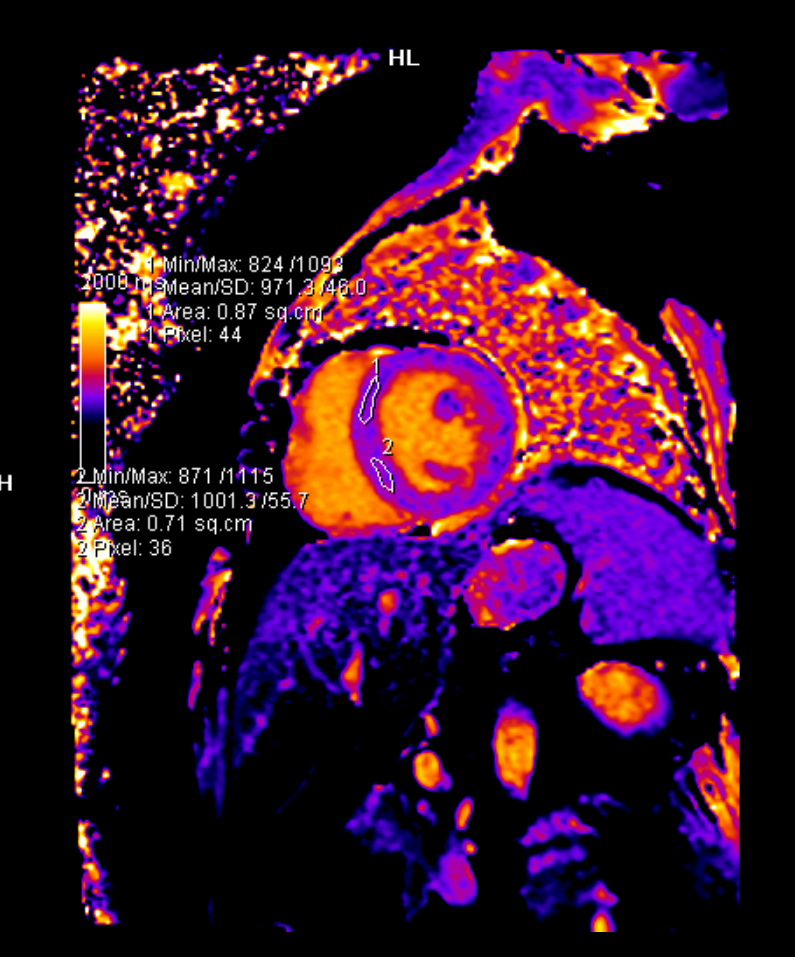Screen dimensions: 795x957
Task: Select ROI 2 Min/Max 871/1115 annotation
Action: [175, 475]
